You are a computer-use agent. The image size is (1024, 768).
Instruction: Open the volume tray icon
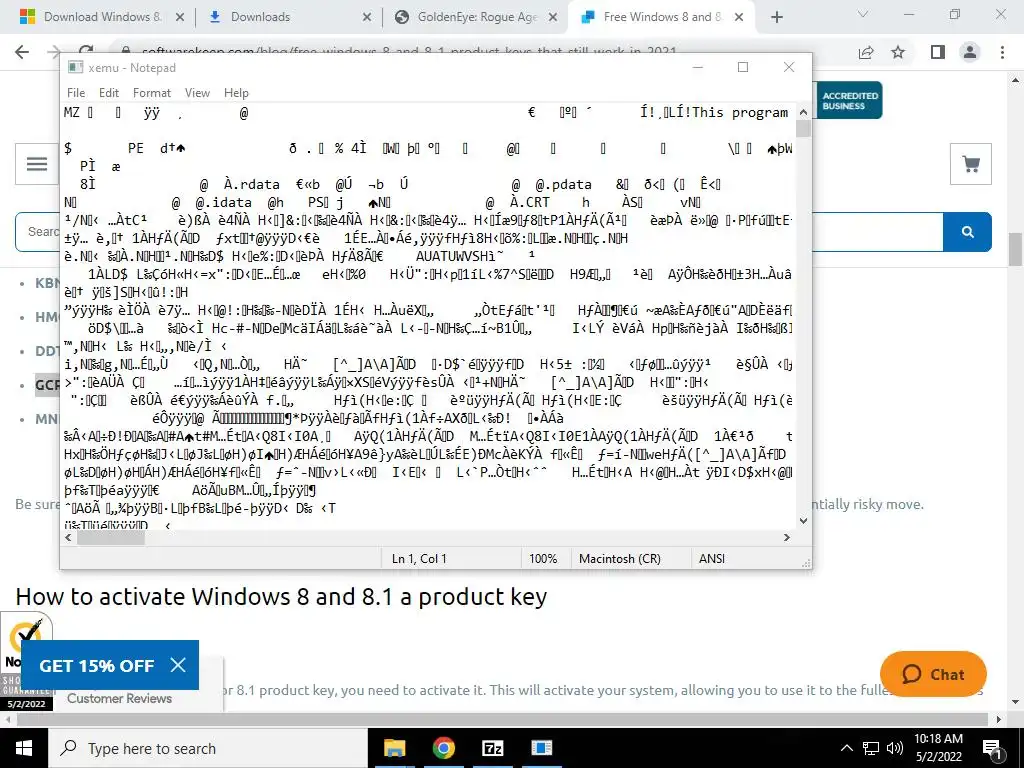coord(895,748)
